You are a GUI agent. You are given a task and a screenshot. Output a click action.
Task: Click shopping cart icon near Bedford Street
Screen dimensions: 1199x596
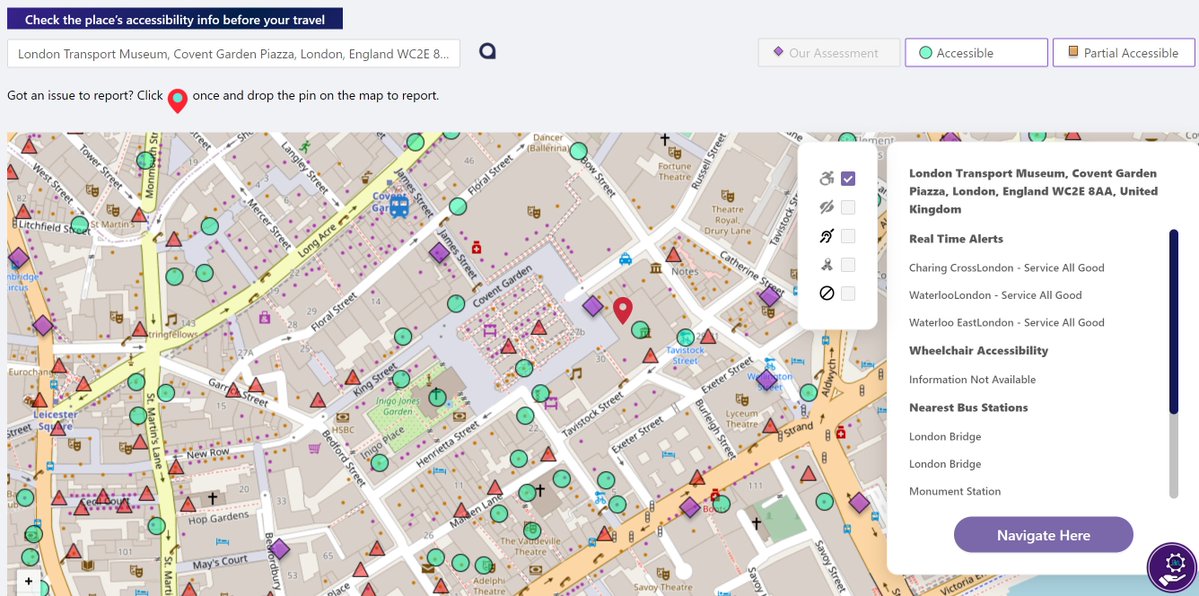pos(314,448)
